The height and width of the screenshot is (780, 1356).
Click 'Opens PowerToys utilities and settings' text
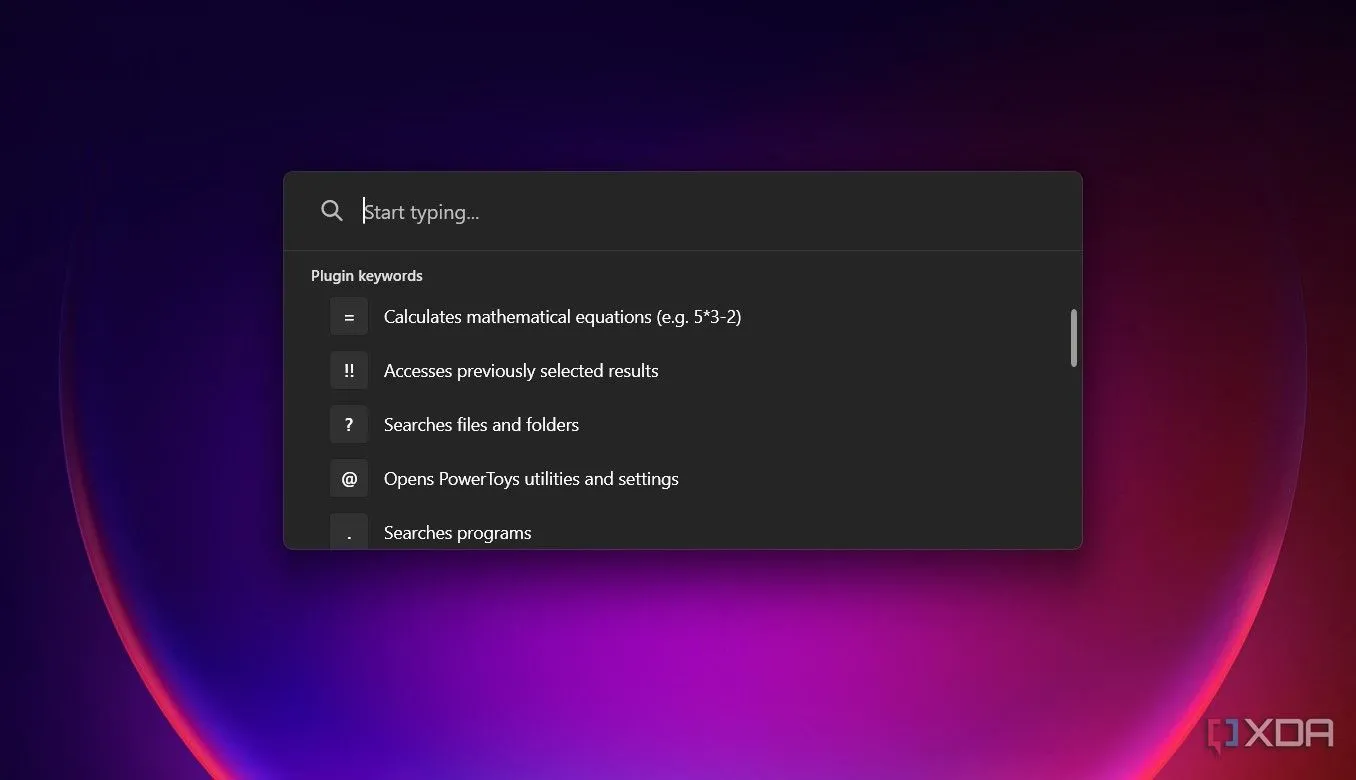531,479
